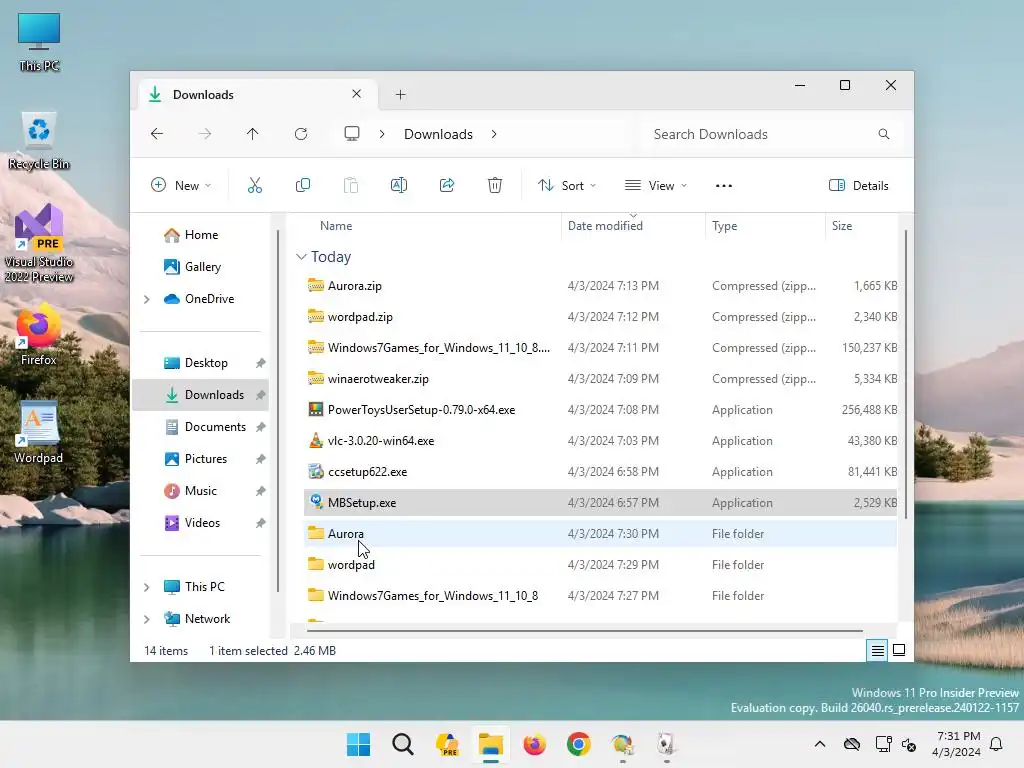Click the Share icon in toolbar
The image size is (1024, 768).
click(447, 185)
